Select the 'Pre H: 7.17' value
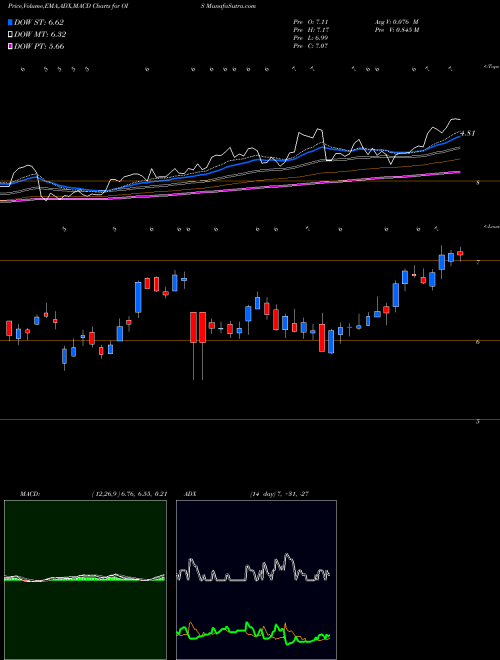Screen dimensions: 500x660 tap(311, 30)
